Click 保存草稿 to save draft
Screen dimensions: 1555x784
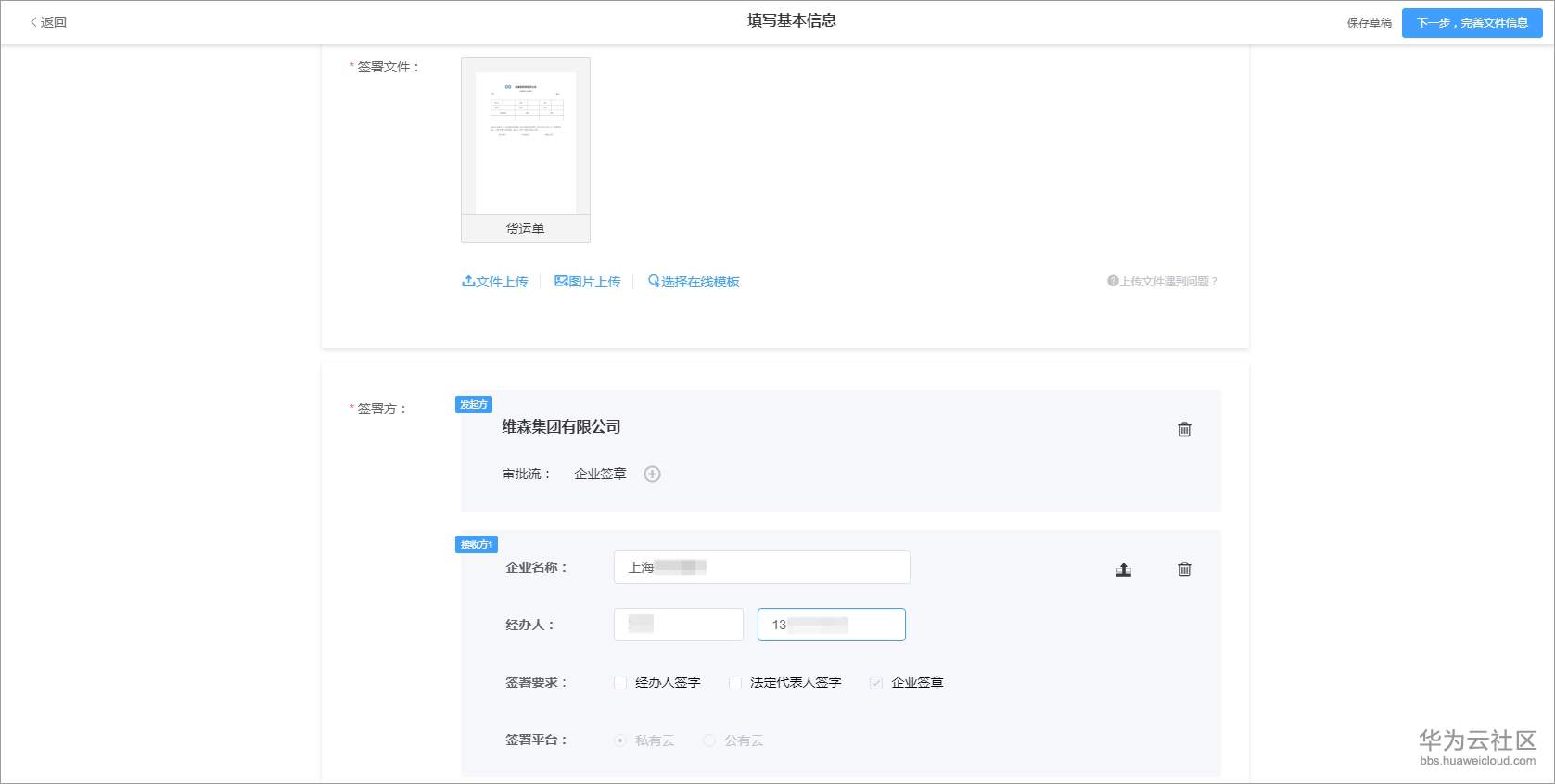(1369, 23)
